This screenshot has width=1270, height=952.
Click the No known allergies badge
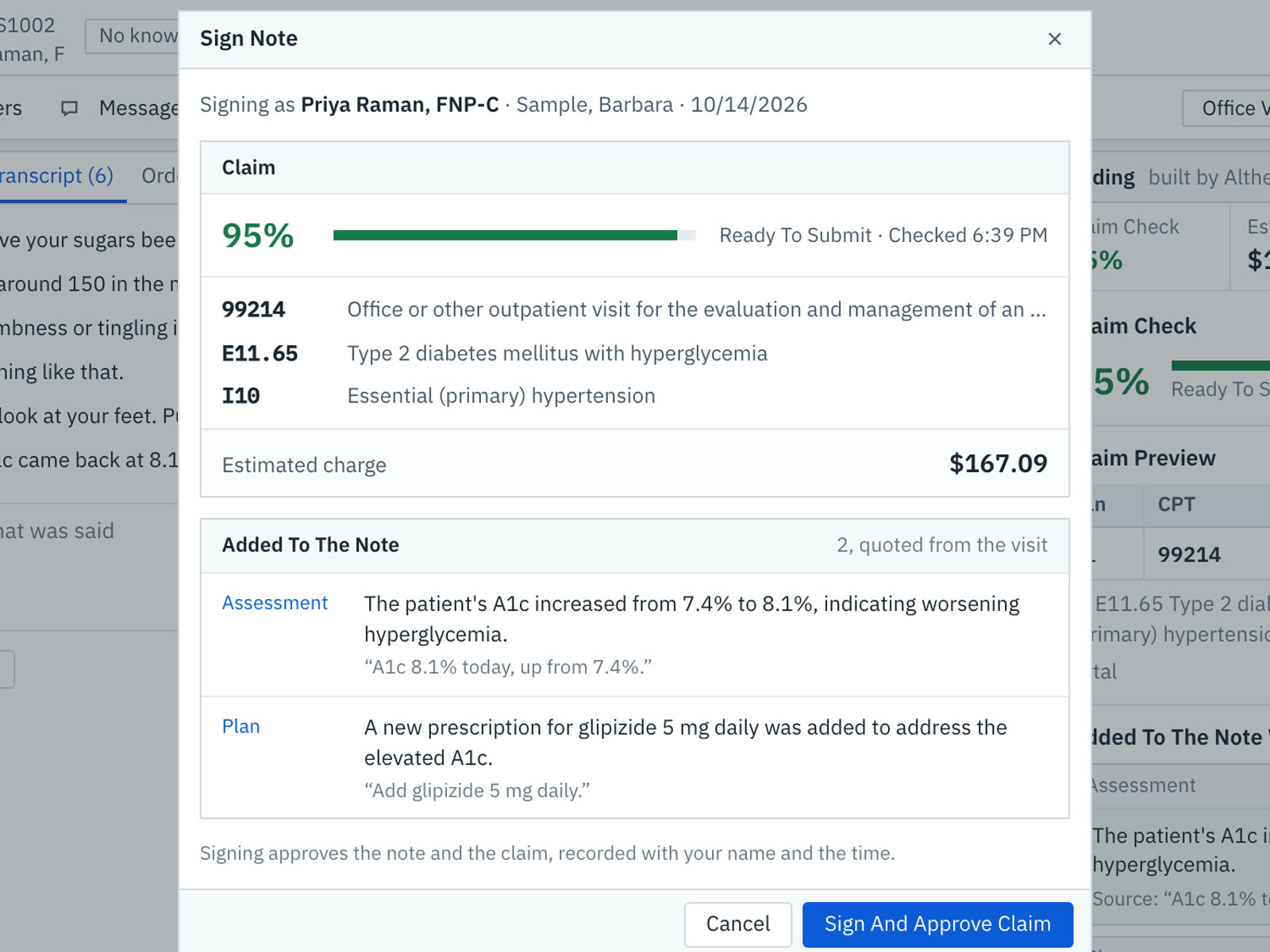[133, 36]
